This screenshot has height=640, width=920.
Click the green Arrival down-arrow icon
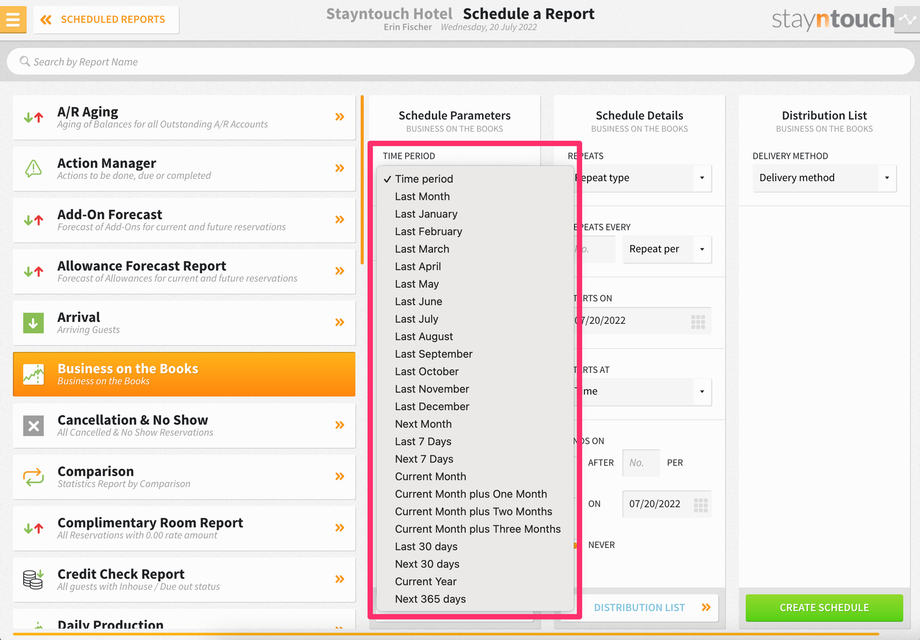tap(33, 323)
